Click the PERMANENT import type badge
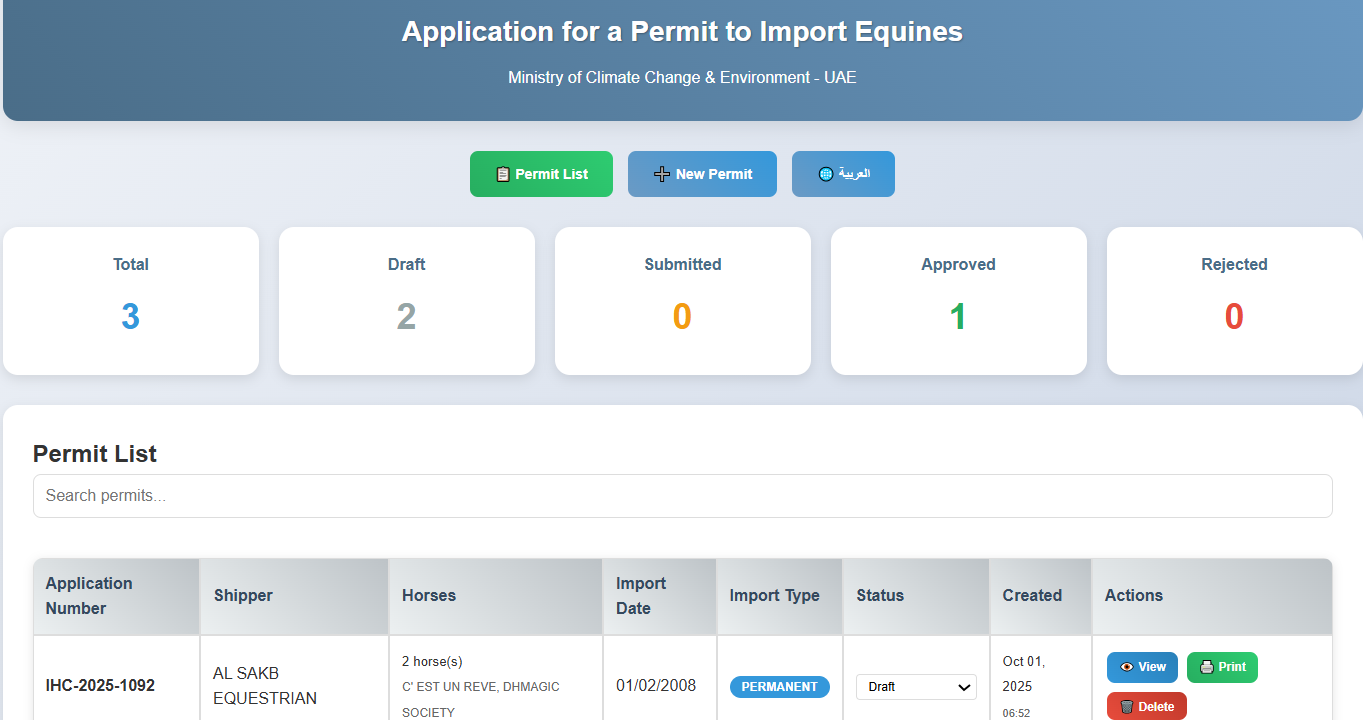The width and height of the screenshot is (1363, 720). [779, 687]
